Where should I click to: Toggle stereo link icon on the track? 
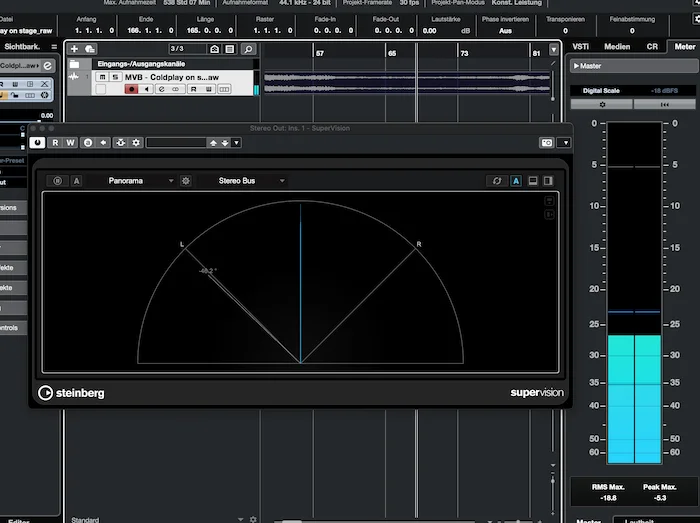(x=175, y=89)
